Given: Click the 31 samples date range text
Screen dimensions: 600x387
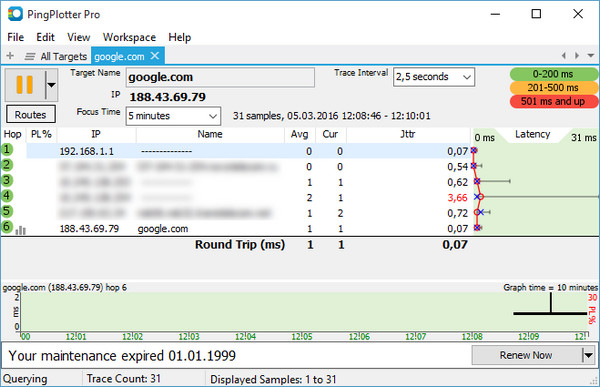Looking at the screenshot, I should pyautogui.click(x=332, y=116).
